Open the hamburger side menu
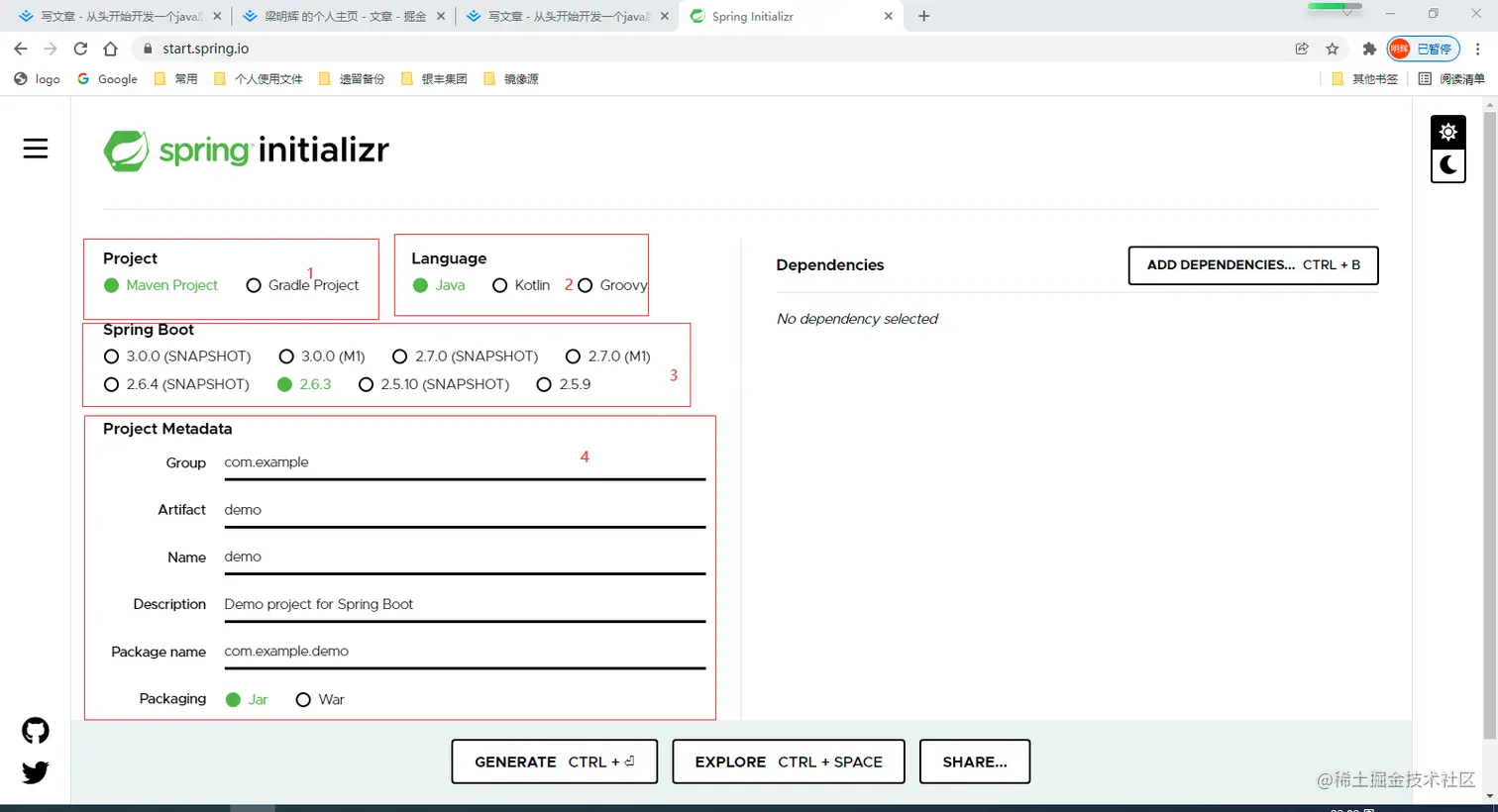The width and height of the screenshot is (1498, 812). click(36, 149)
